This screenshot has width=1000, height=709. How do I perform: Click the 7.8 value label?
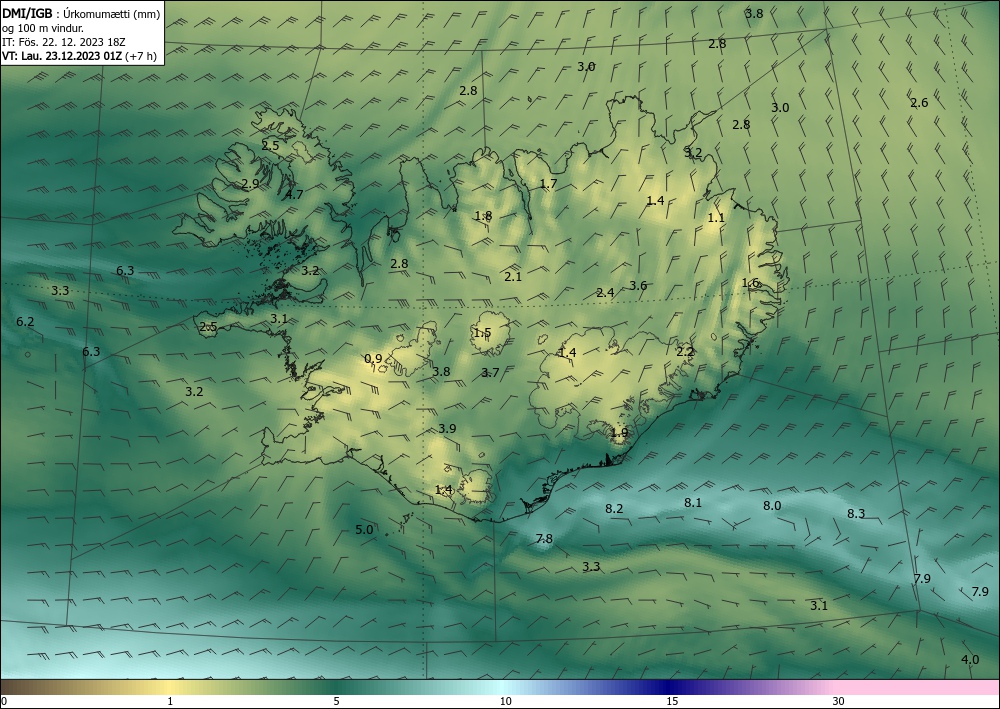pyautogui.click(x=544, y=539)
